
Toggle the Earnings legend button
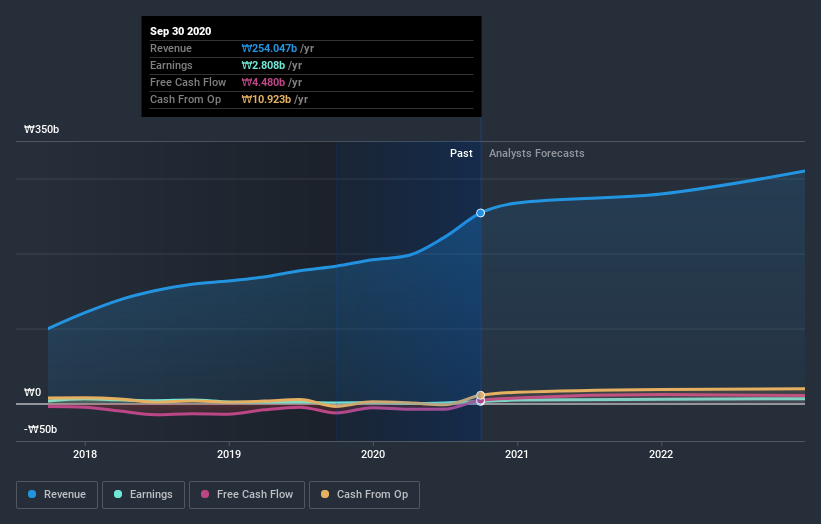pyautogui.click(x=143, y=495)
